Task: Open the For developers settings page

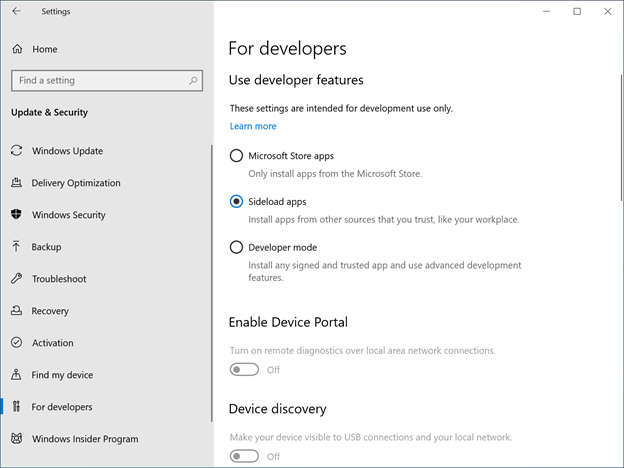Action: click(x=62, y=407)
